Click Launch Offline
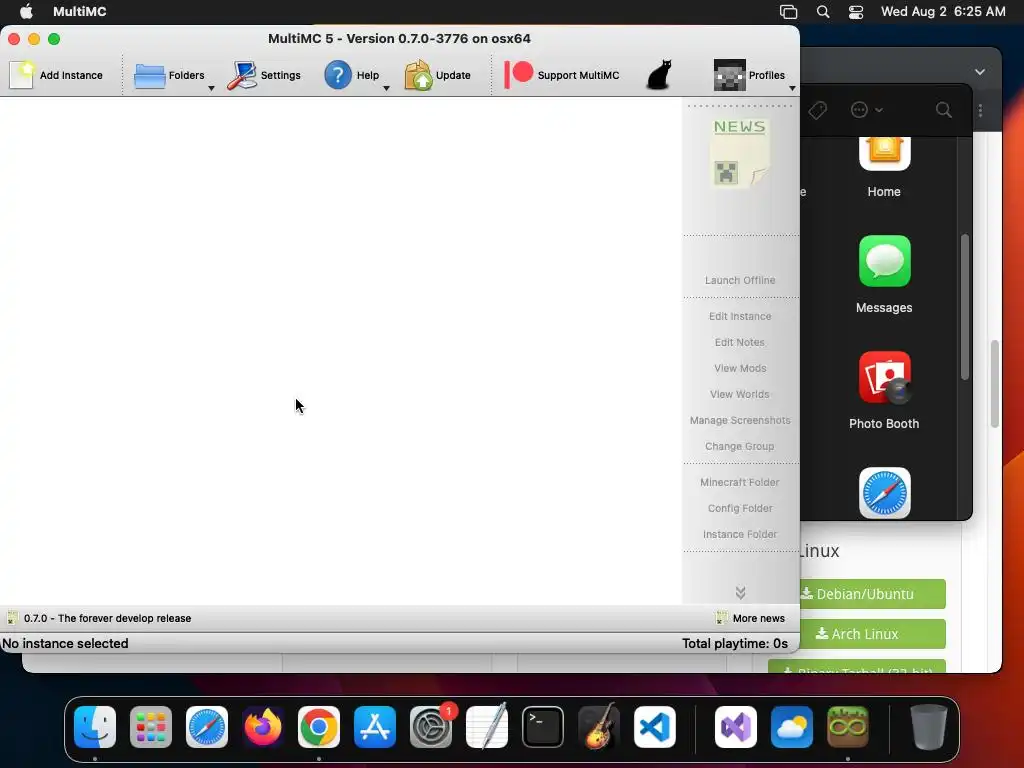 click(x=740, y=280)
